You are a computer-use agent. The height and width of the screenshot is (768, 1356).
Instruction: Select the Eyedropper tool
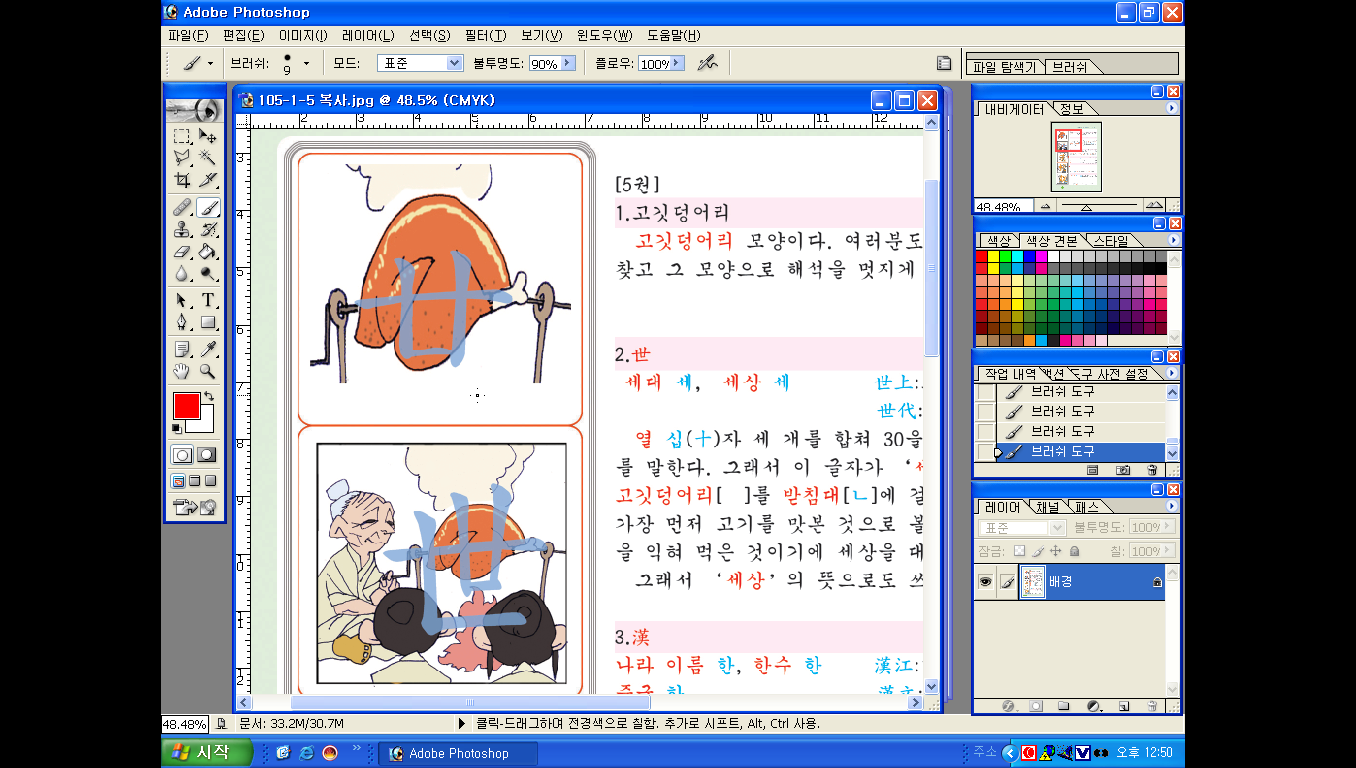tap(208, 350)
